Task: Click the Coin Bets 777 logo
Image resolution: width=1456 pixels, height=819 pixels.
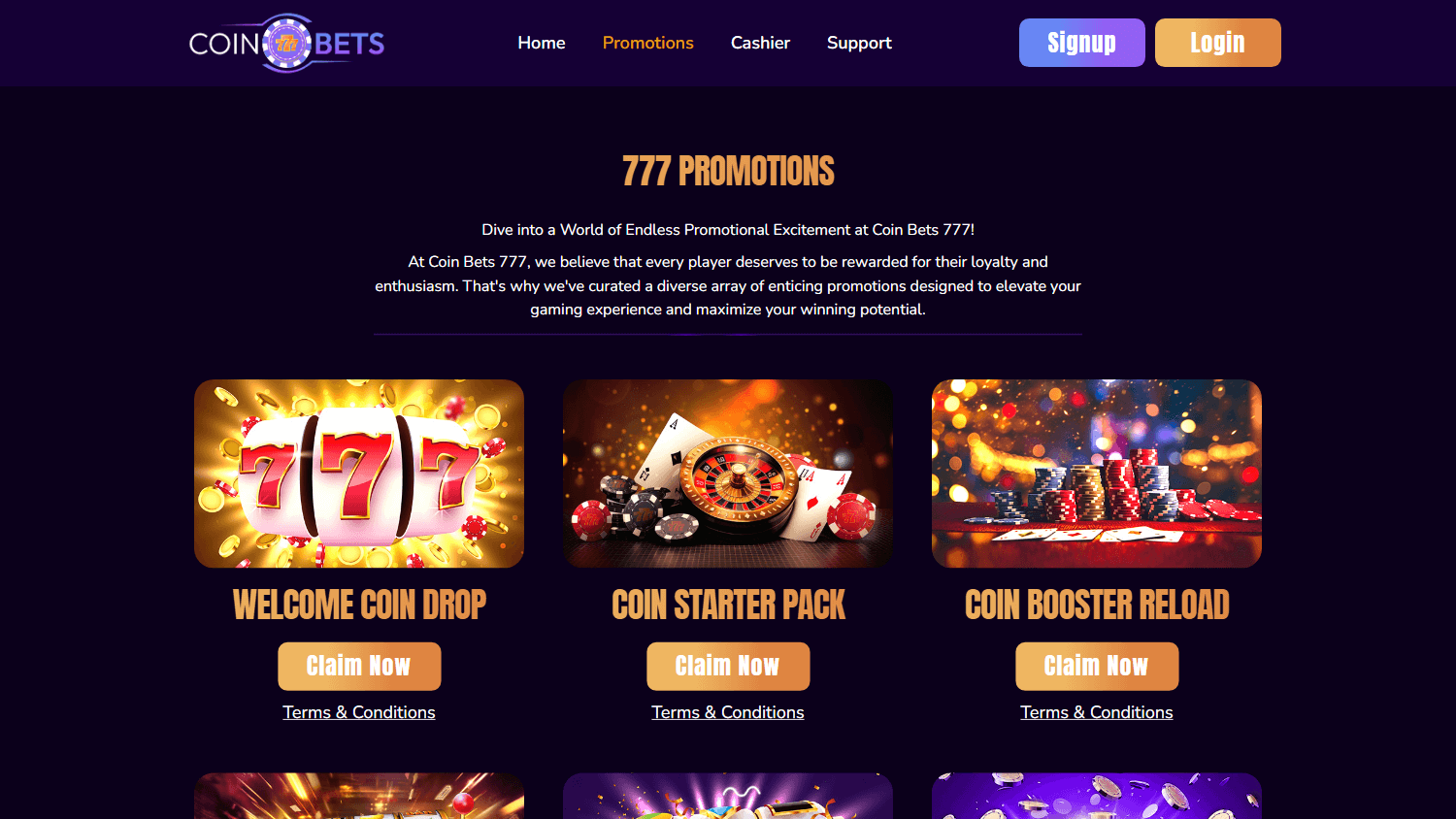Action: pyautogui.click(x=286, y=43)
